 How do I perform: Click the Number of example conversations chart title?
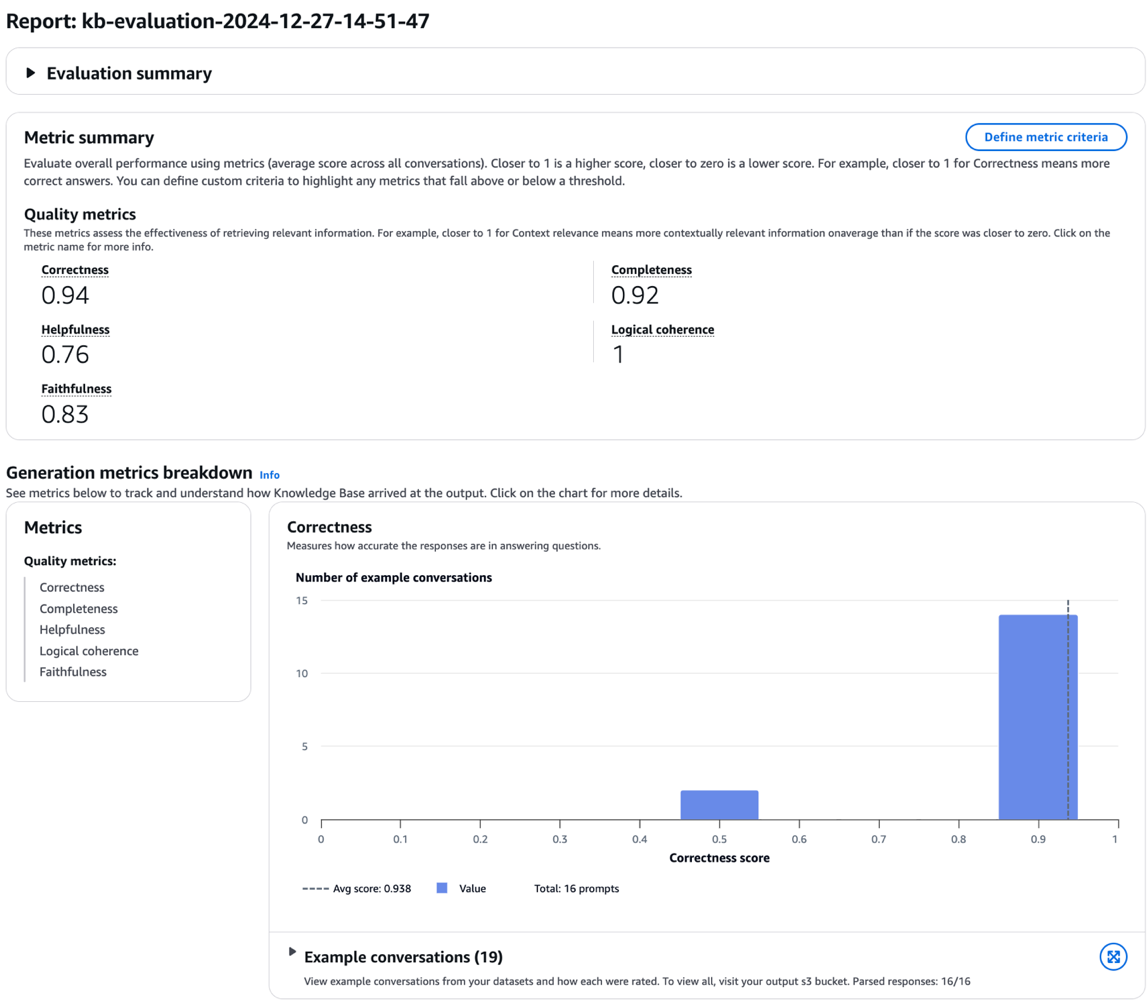pyautogui.click(x=394, y=577)
